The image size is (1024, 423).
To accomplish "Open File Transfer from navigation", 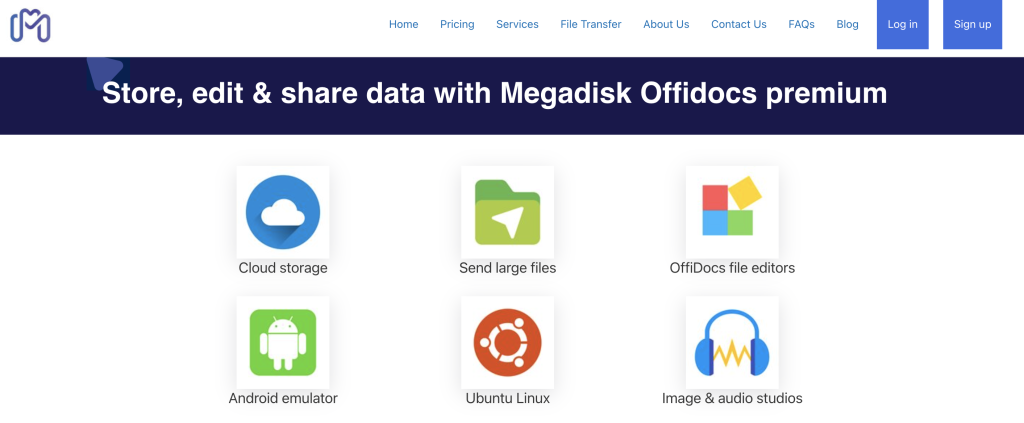I will click(591, 25).
